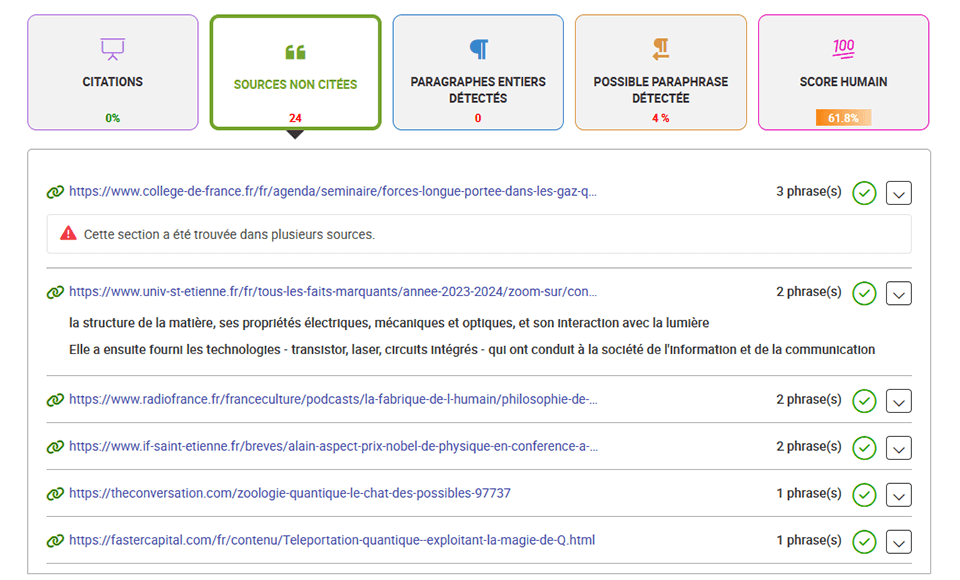Click the orange 61.8% human score bar
This screenshot has height=580, width=960.
[843, 118]
